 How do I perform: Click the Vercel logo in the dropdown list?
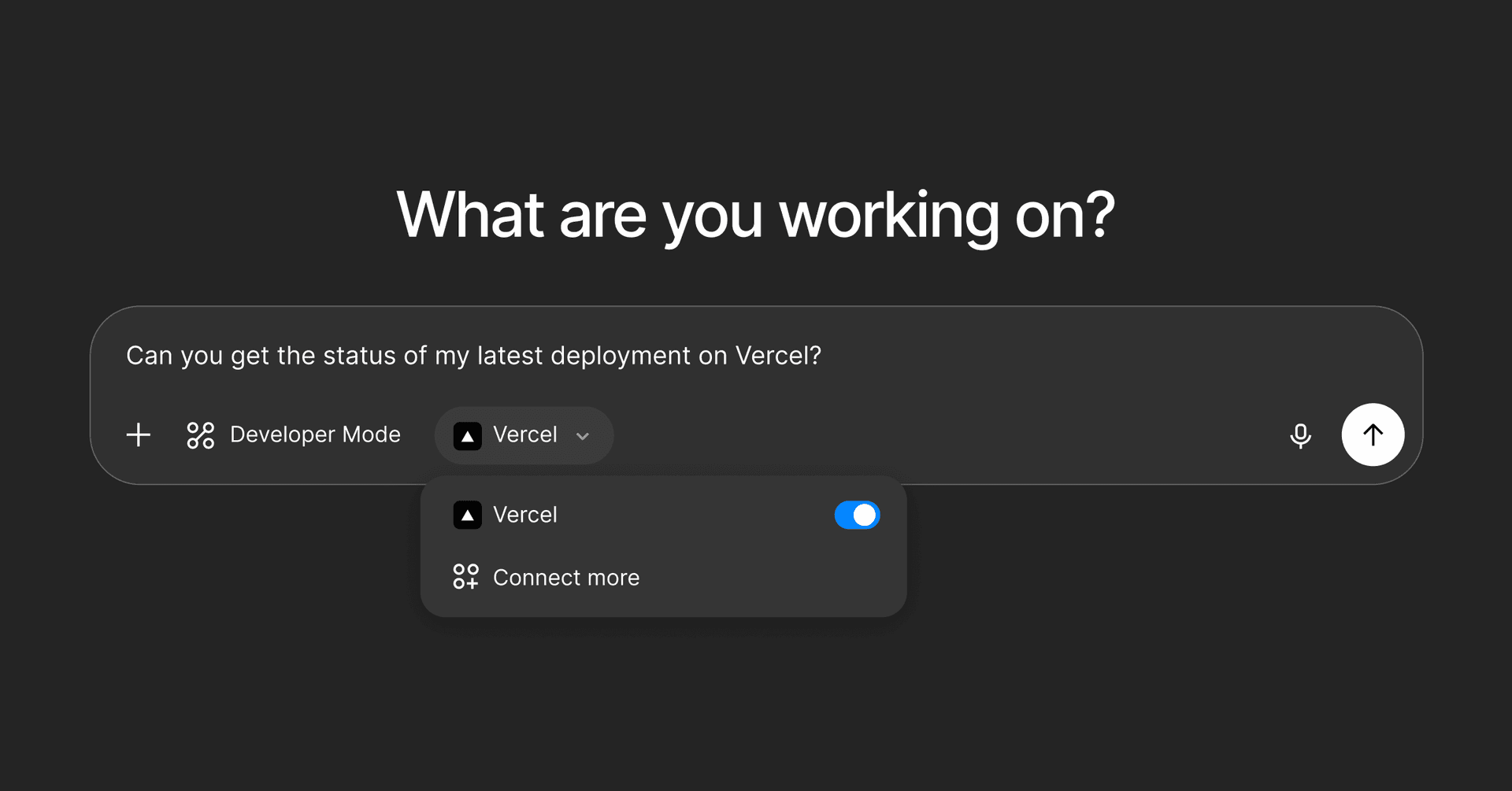tap(467, 516)
